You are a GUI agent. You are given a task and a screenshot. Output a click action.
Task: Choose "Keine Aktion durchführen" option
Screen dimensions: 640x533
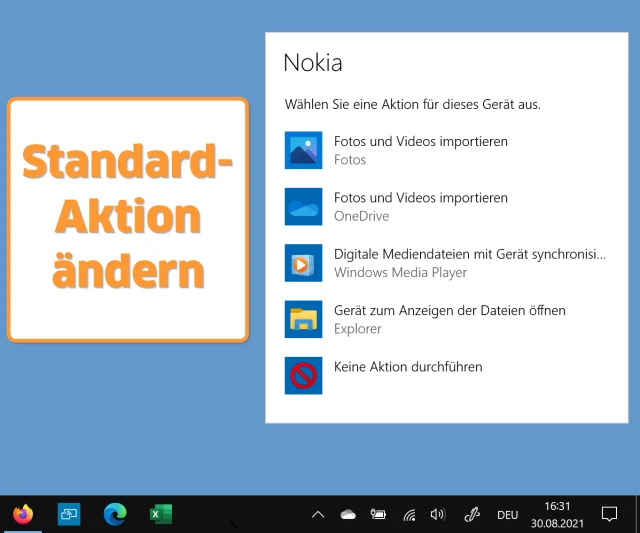tap(408, 367)
